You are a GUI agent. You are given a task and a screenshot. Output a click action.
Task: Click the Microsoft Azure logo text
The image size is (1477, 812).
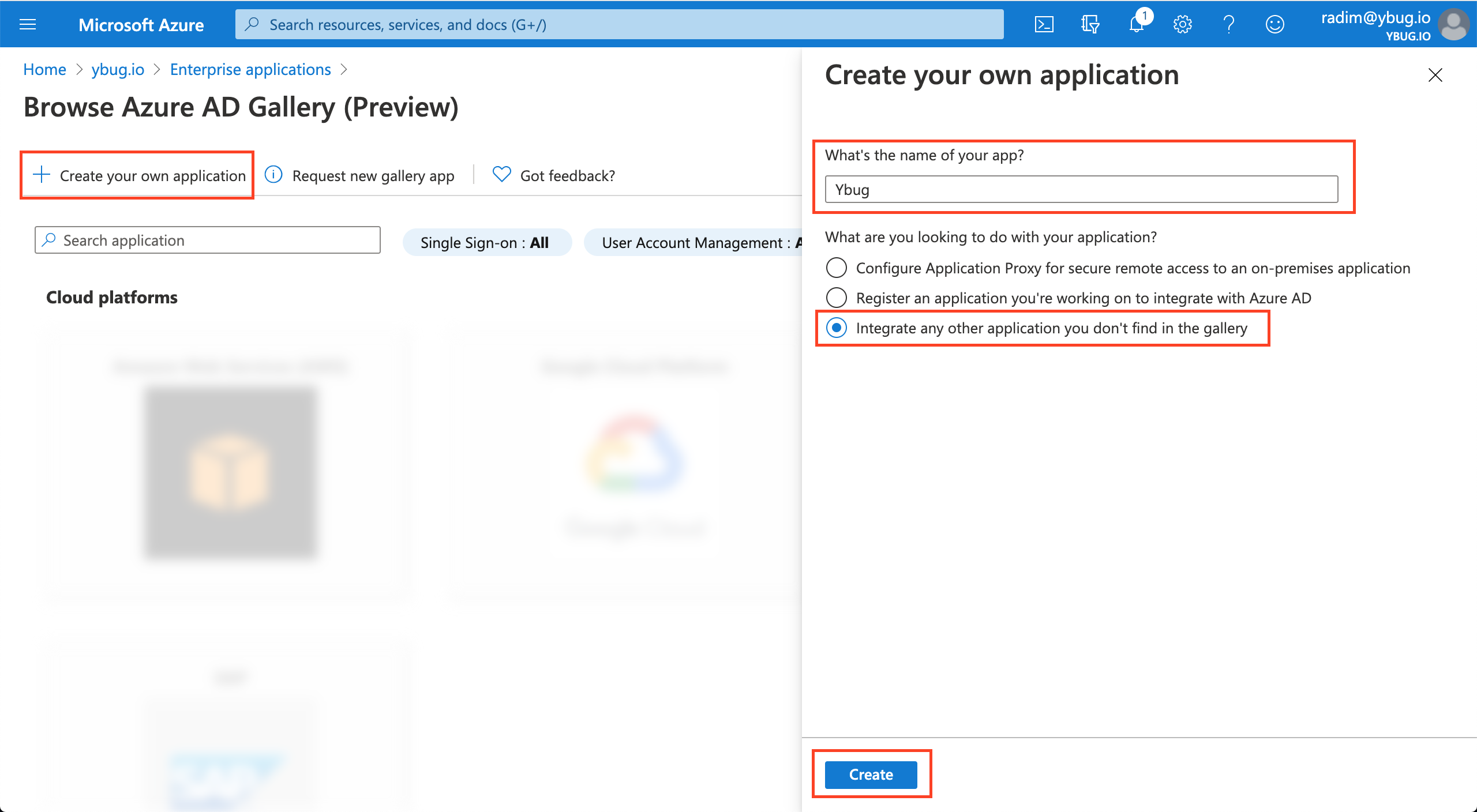[x=141, y=24]
